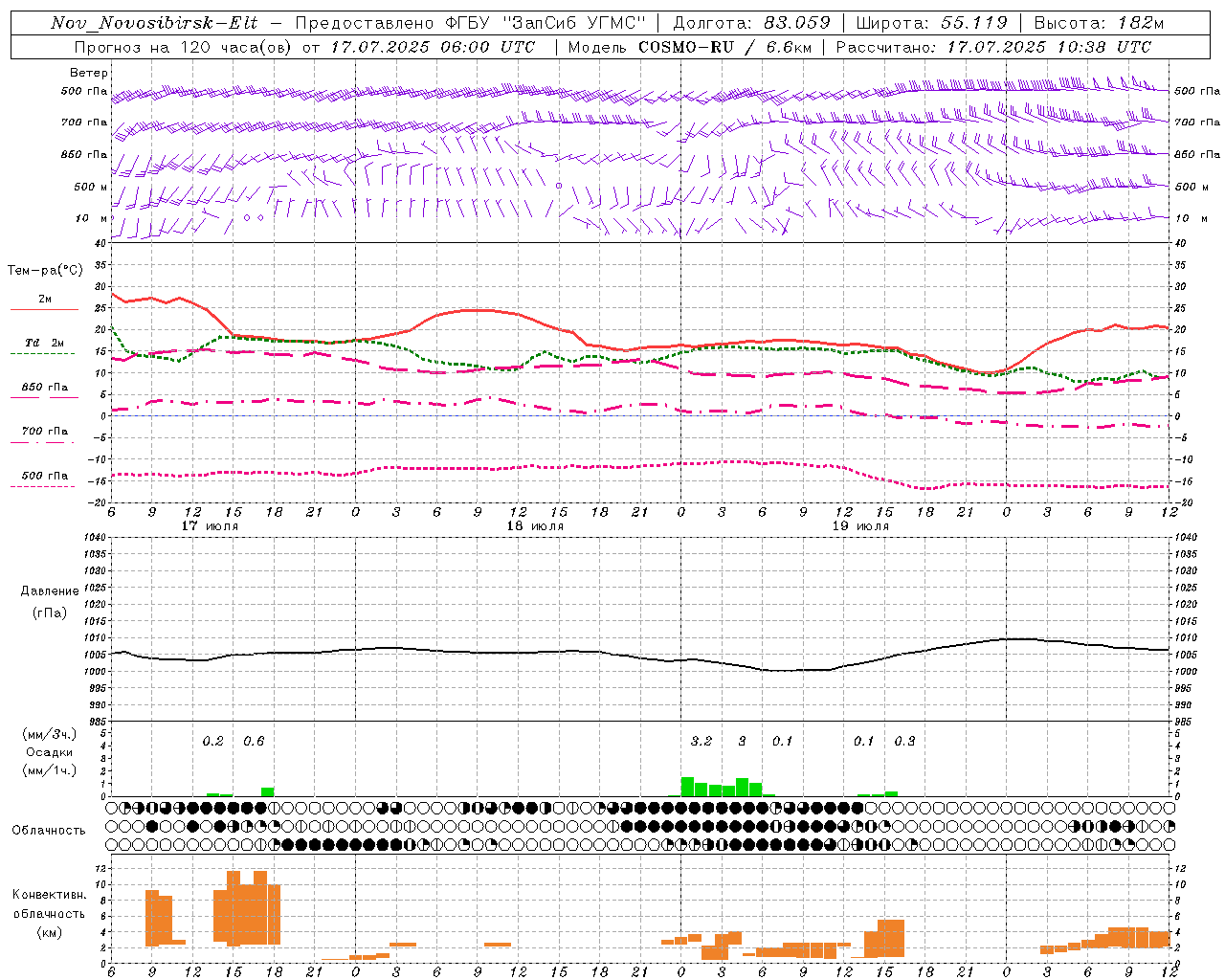Select the 0.6 precipitation amount value
The width and height of the screenshot is (1225, 980).
pos(254,741)
